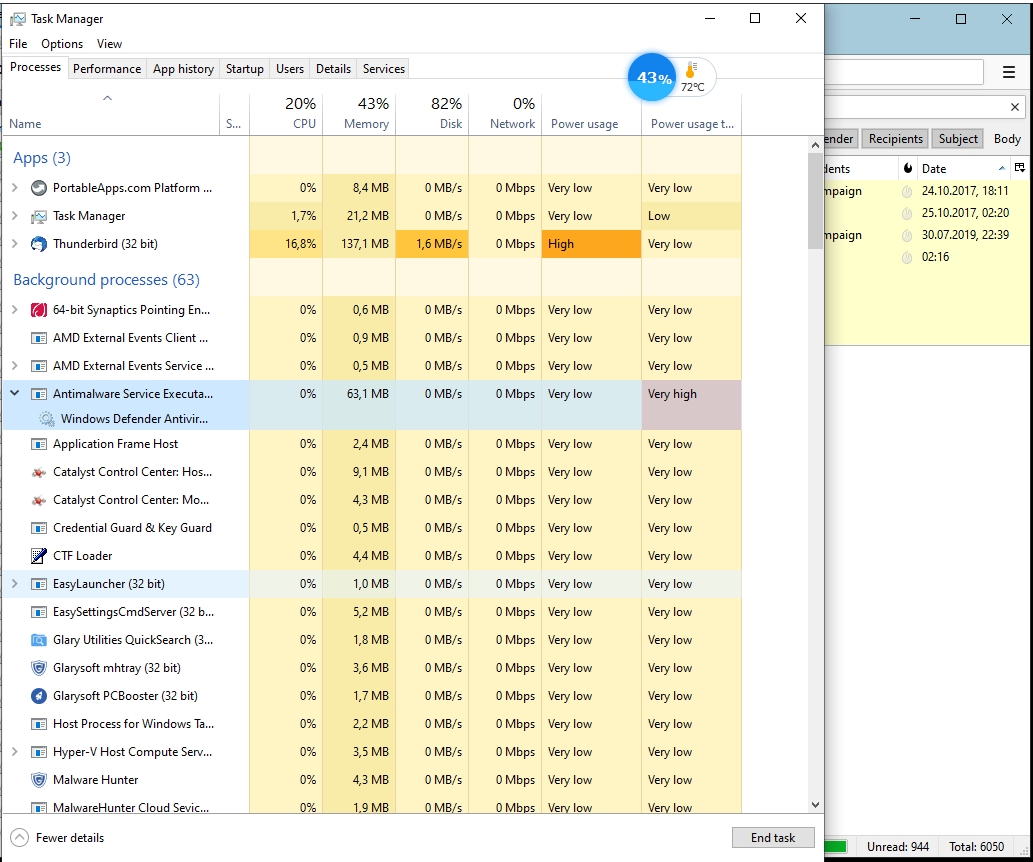Click the Task Manager title bar icon
Viewport: 1033px width, 862px height.
(x=18, y=19)
